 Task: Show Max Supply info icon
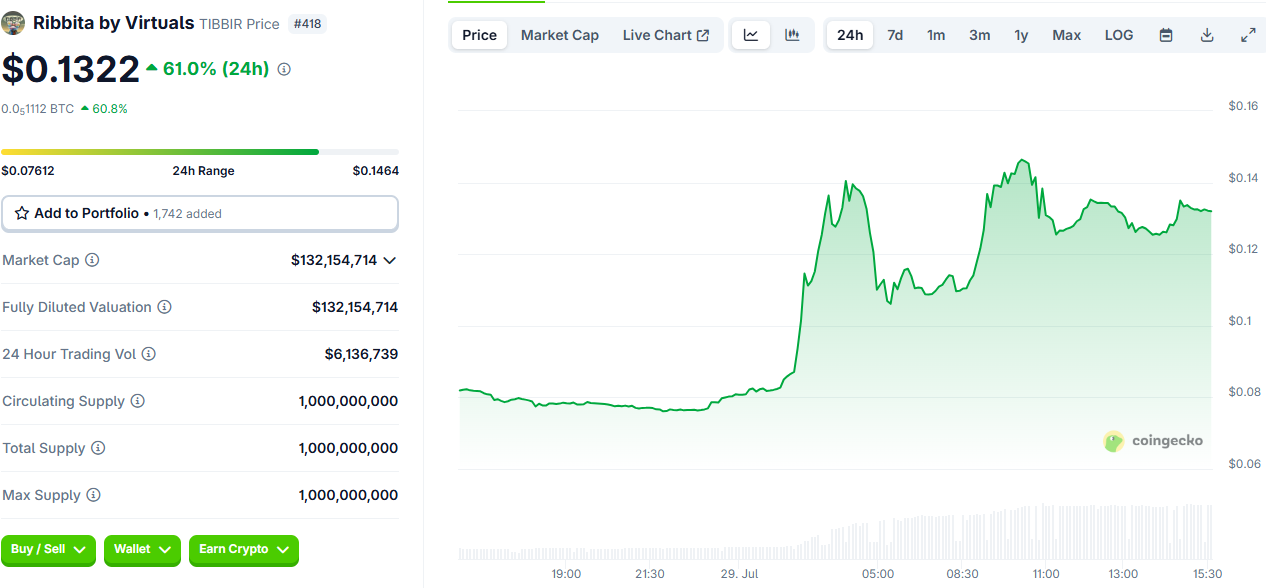click(x=93, y=495)
